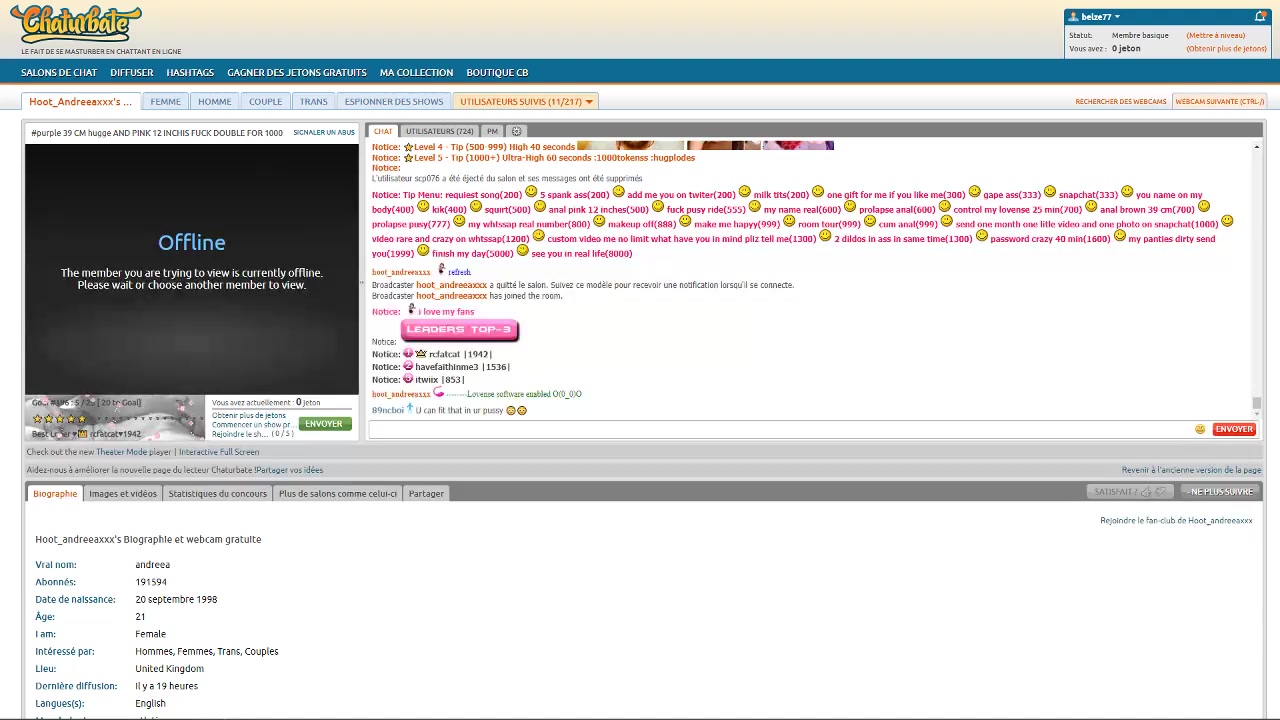Open the notifications bell icon
This screenshot has width=1280, height=720.
[x=1260, y=16]
